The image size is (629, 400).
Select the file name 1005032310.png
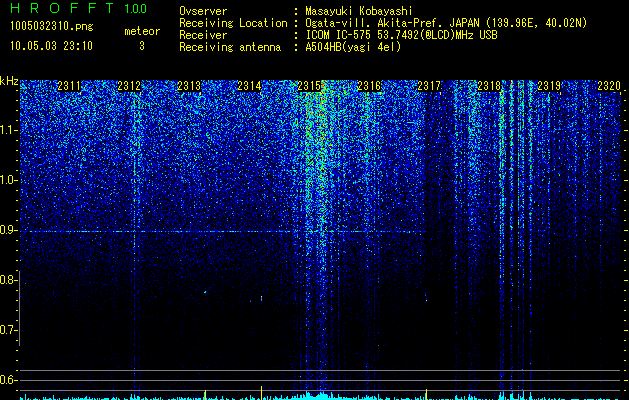pos(52,26)
